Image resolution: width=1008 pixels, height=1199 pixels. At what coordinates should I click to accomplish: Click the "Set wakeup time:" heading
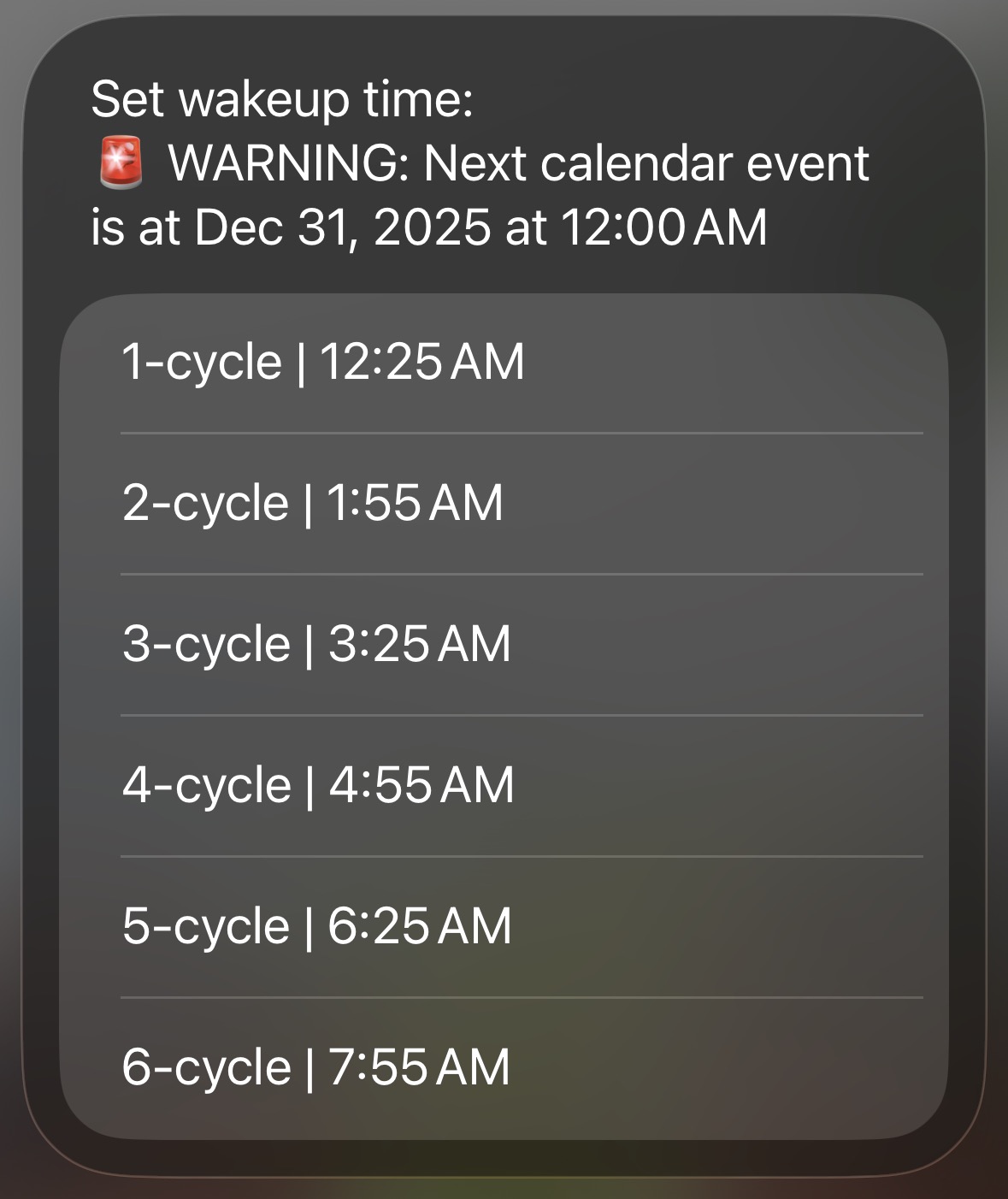point(282,98)
